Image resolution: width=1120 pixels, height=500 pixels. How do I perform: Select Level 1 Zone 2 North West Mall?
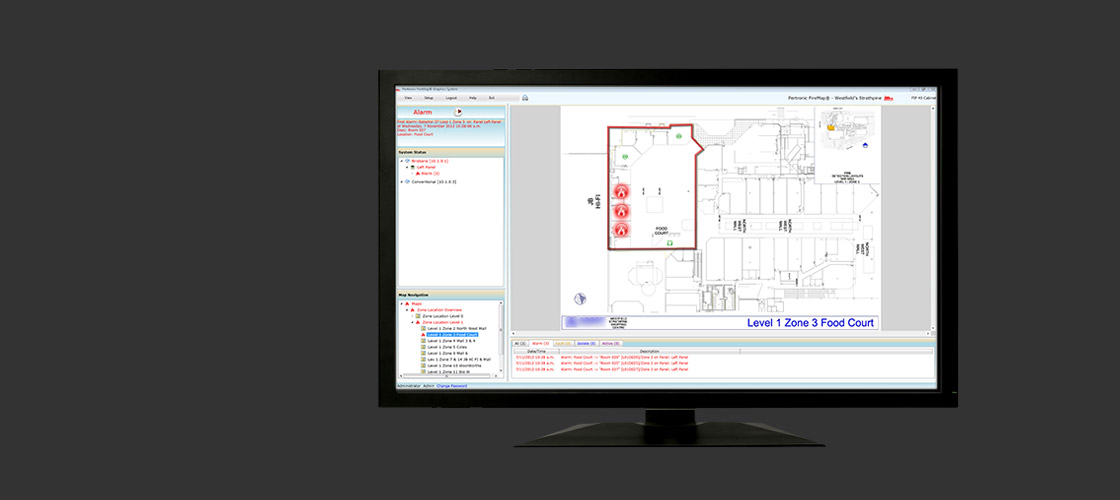pyautogui.click(x=456, y=328)
